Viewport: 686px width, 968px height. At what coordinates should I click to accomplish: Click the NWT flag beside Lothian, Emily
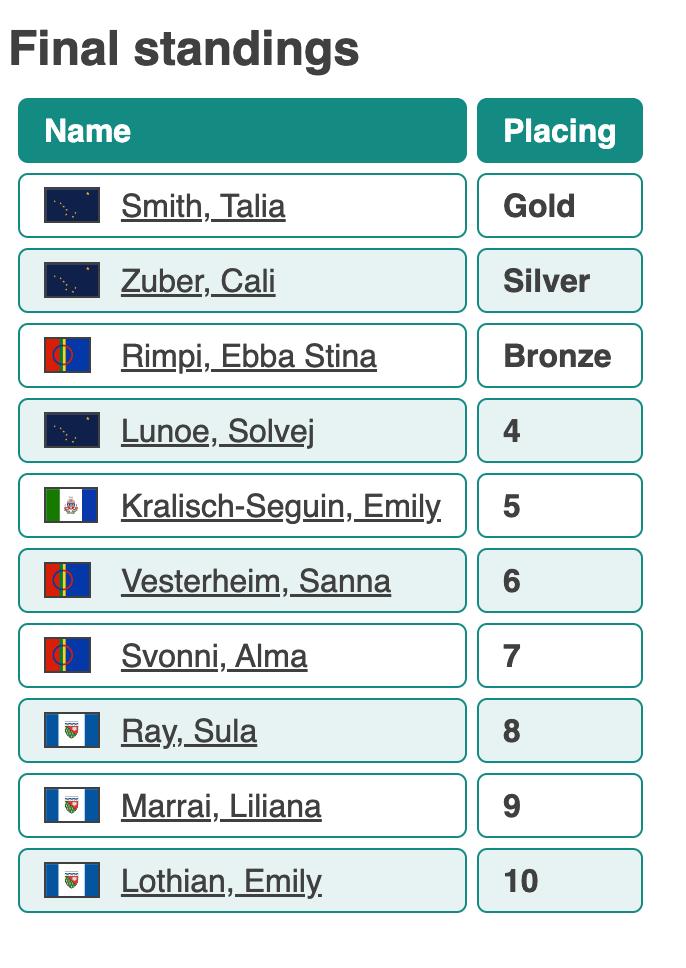[72, 881]
